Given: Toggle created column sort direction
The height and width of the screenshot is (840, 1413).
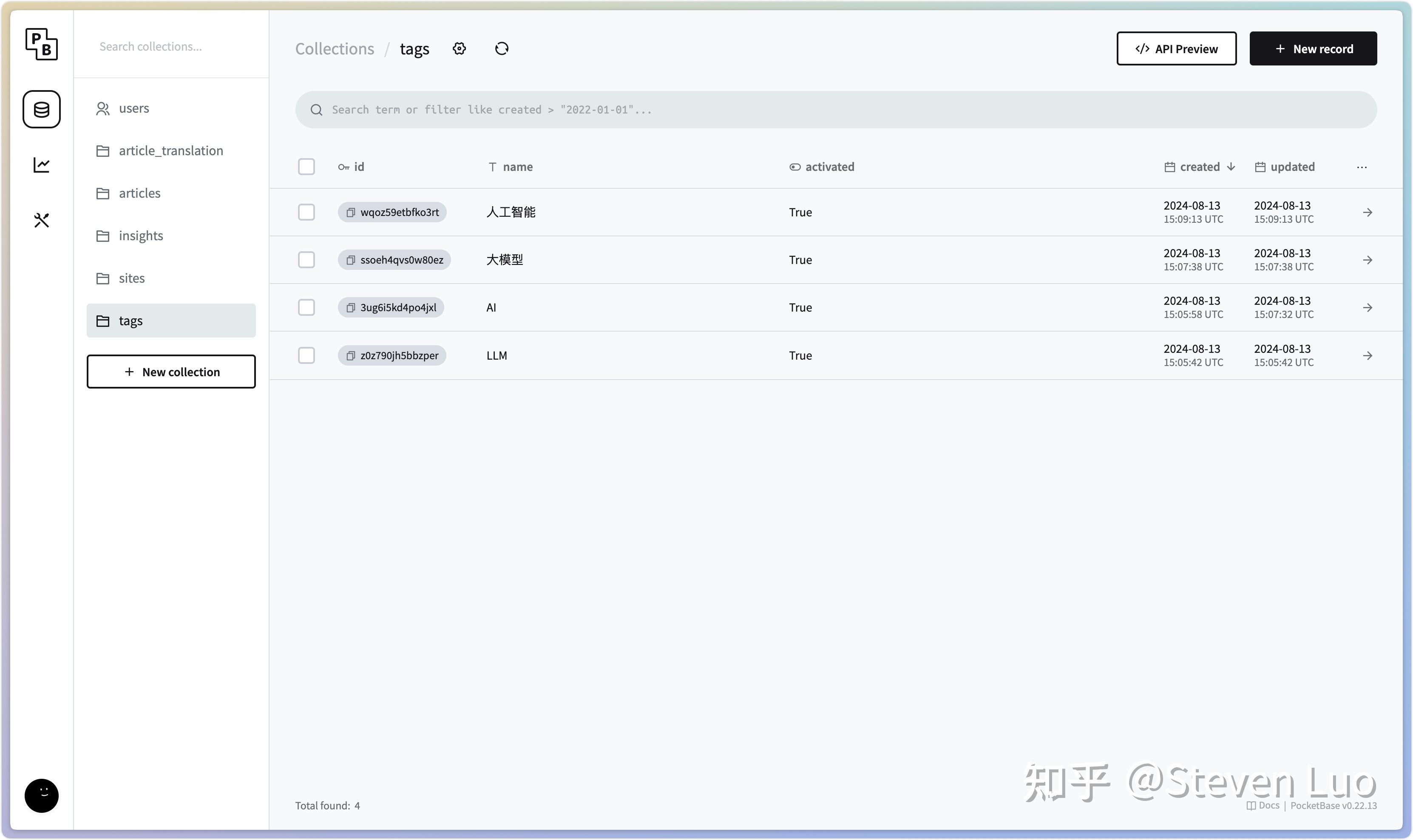Looking at the screenshot, I should [1200, 166].
